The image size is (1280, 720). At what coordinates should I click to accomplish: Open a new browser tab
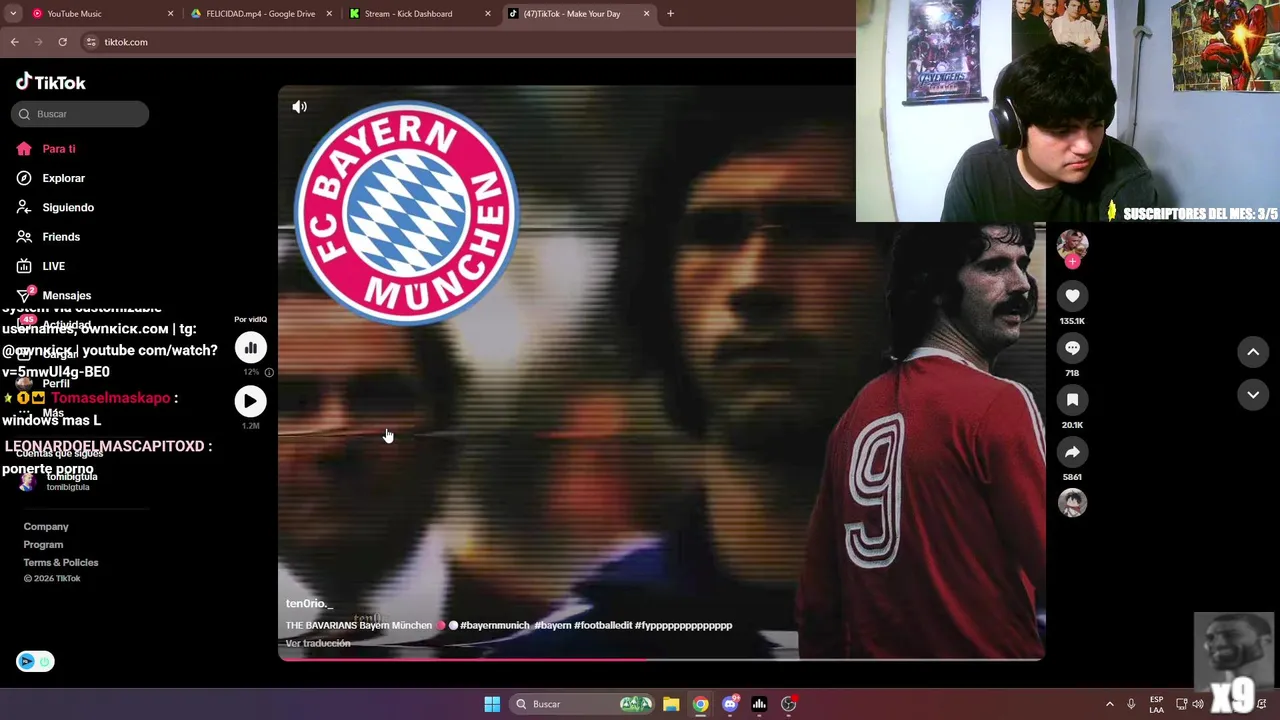pos(670,14)
